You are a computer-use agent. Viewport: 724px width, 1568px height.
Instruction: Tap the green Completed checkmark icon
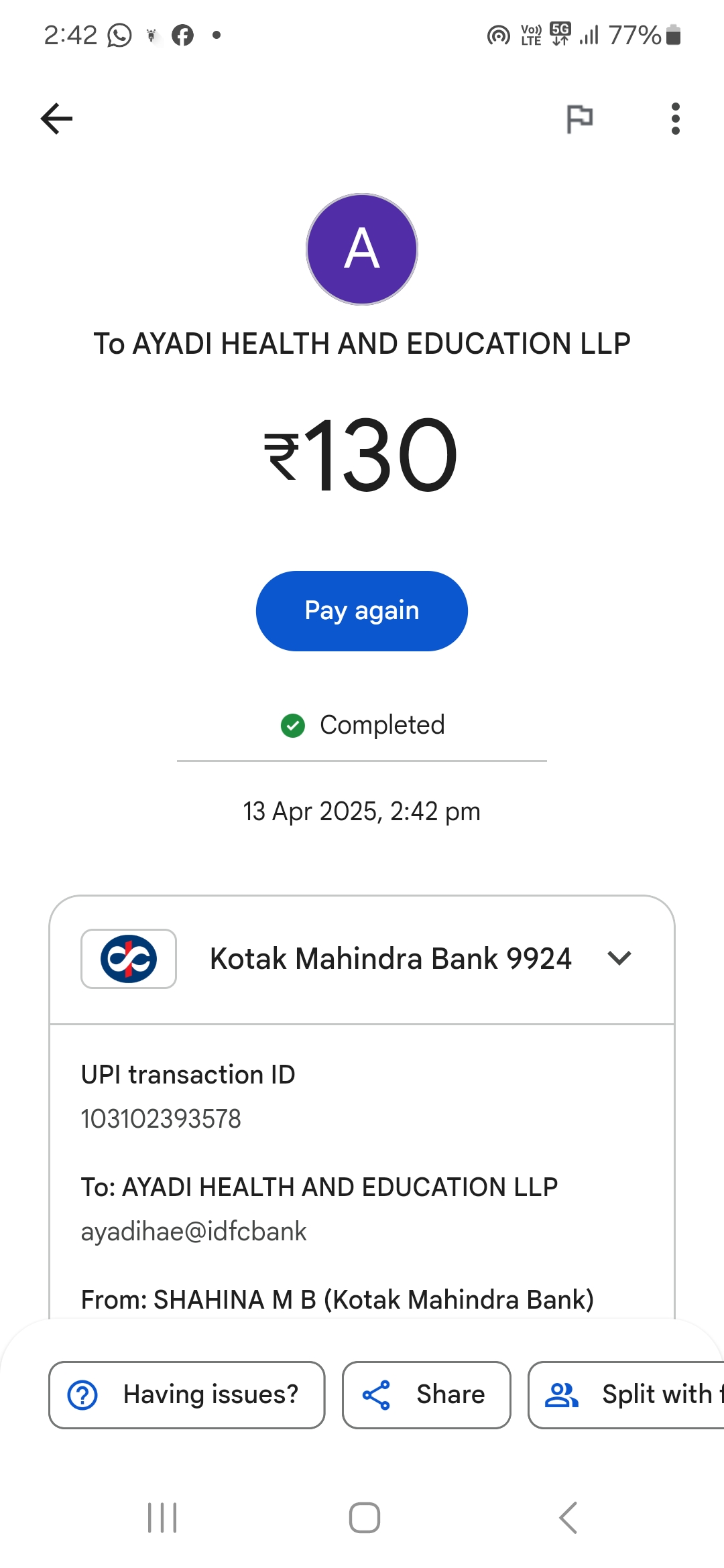coord(293,725)
